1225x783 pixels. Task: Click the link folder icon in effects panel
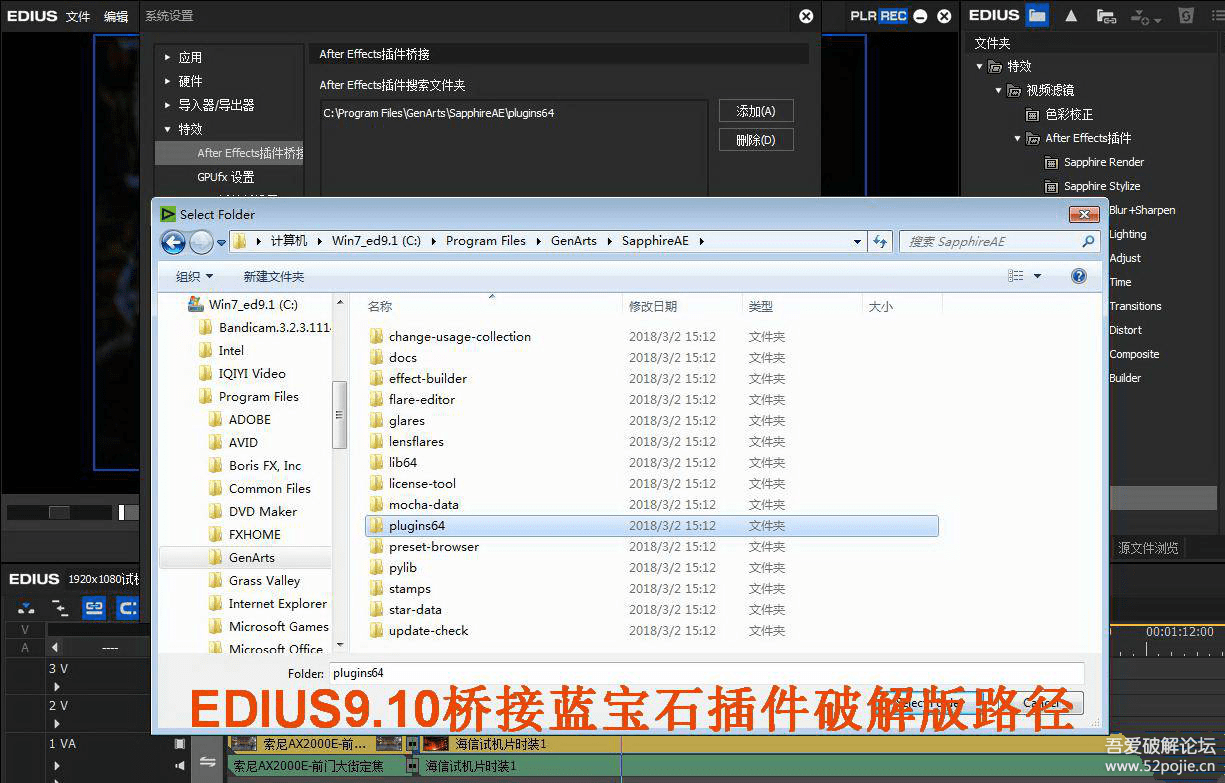[x=1106, y=16]
